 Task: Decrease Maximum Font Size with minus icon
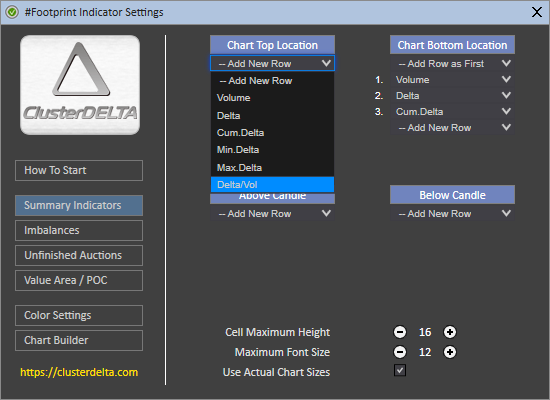point(400,352)
